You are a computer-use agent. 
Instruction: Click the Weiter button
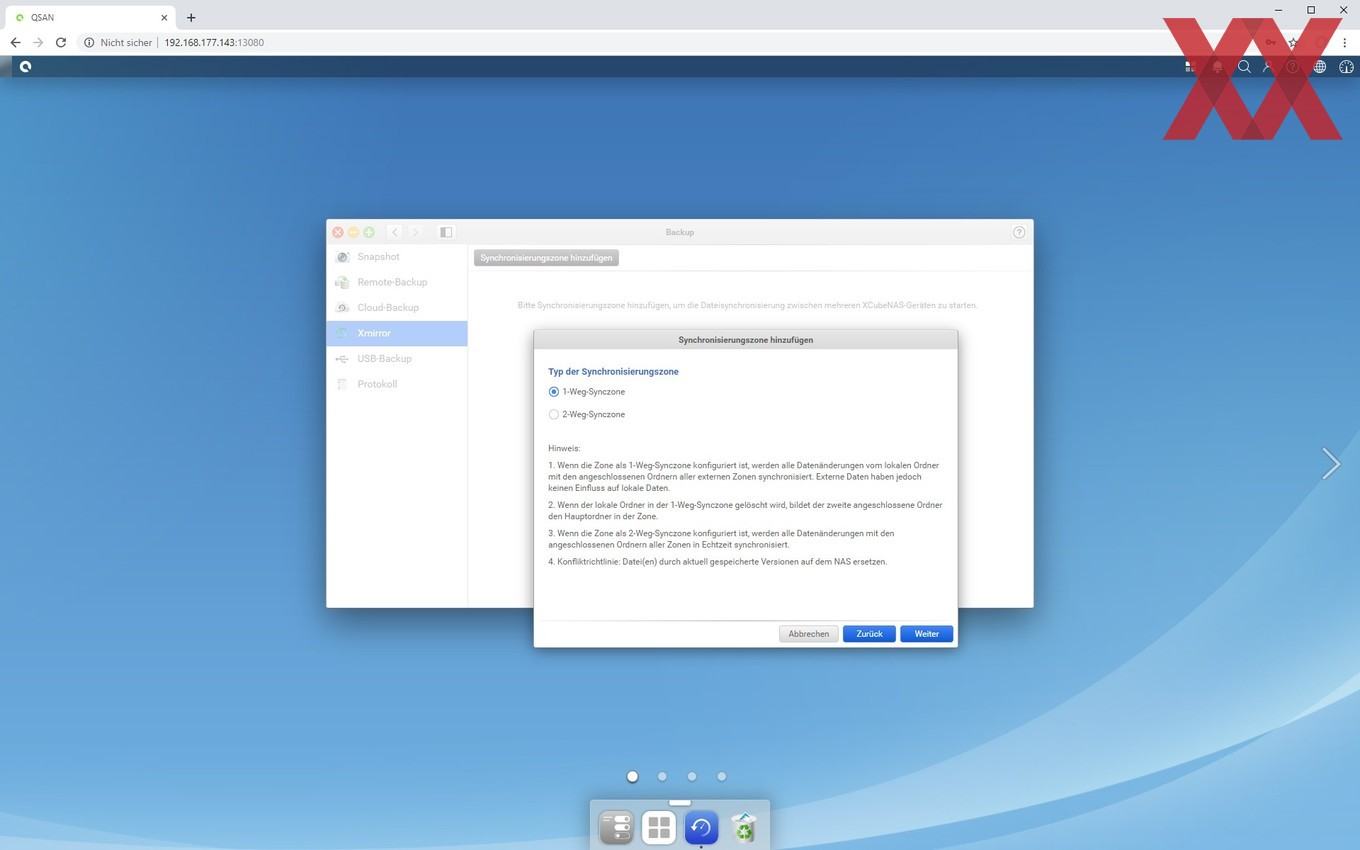click(x=926, y=634)
